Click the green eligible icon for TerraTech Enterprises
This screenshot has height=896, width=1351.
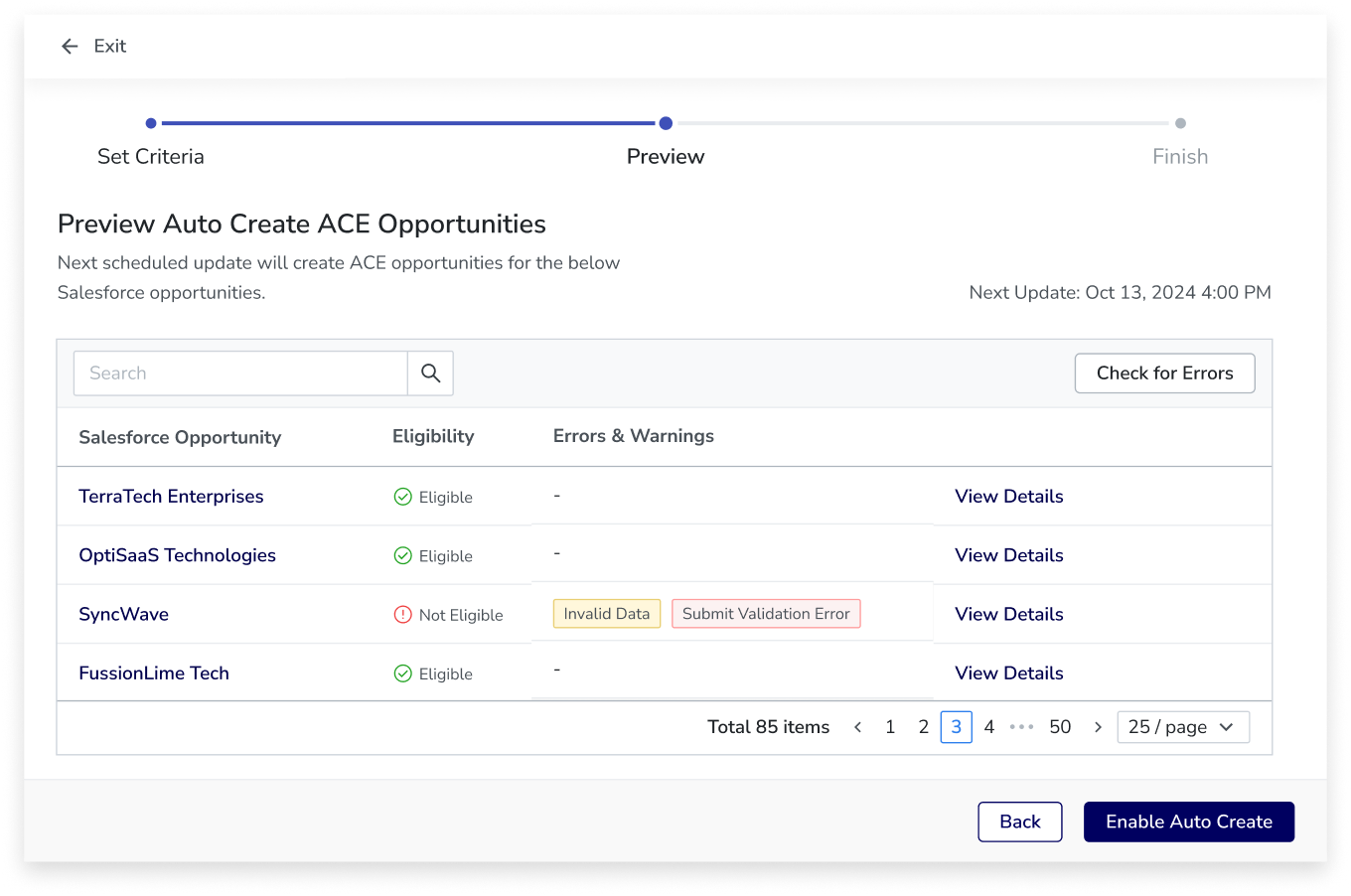(x=403, y=497)
